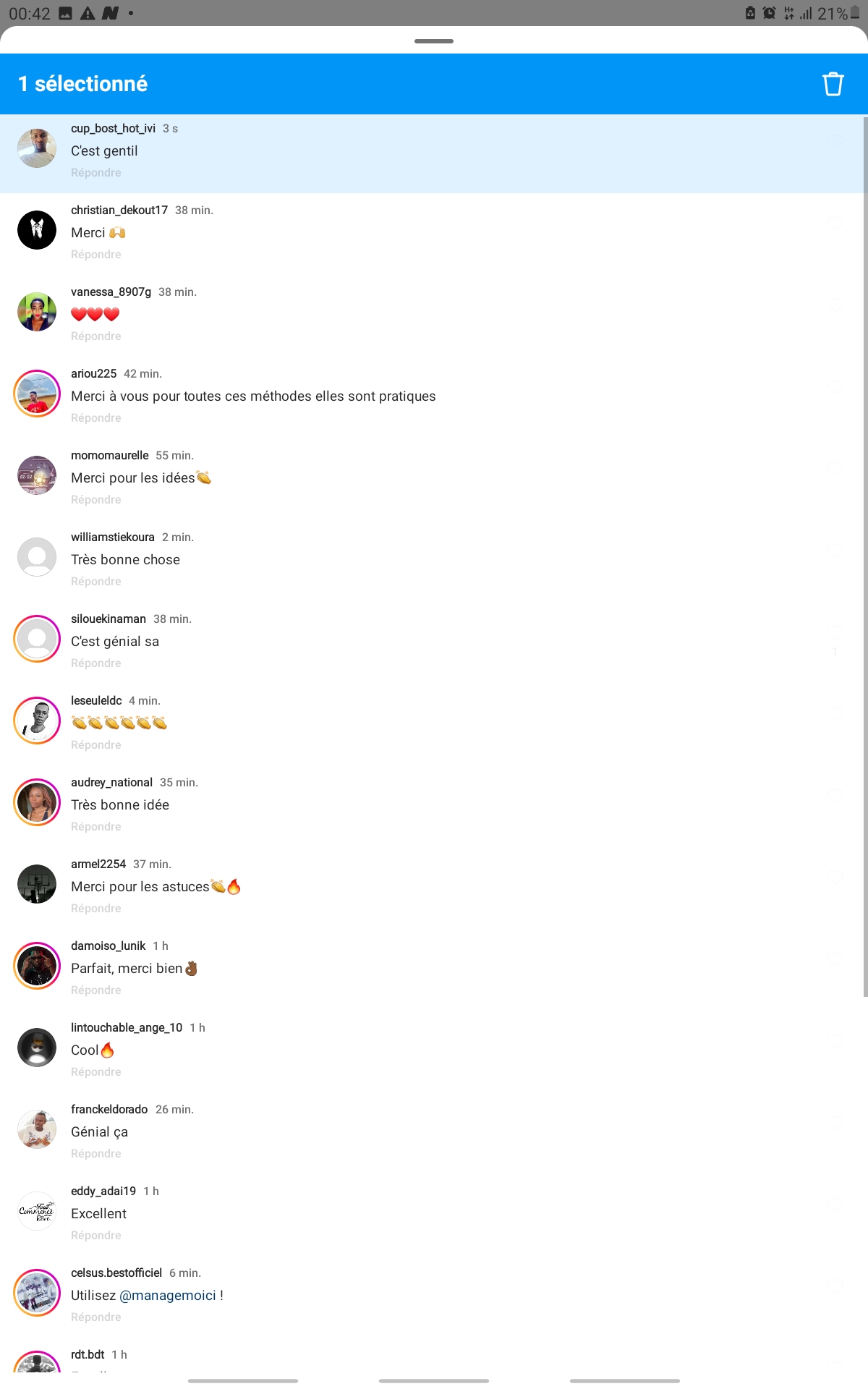This screenshot has height=1389, width=868.
Task: Open lintouchable_ange_10's avatar
Action: 37,1048
